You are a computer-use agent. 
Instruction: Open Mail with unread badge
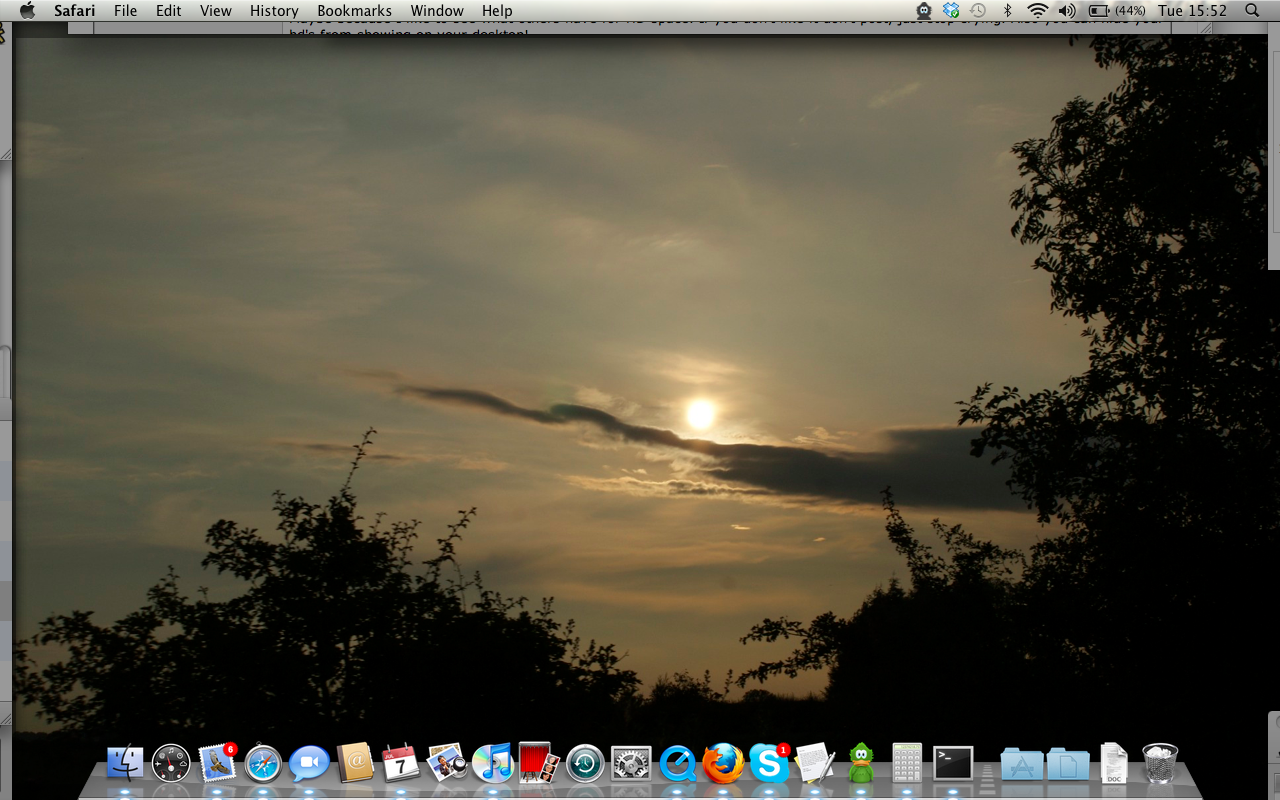click(217, 763)
